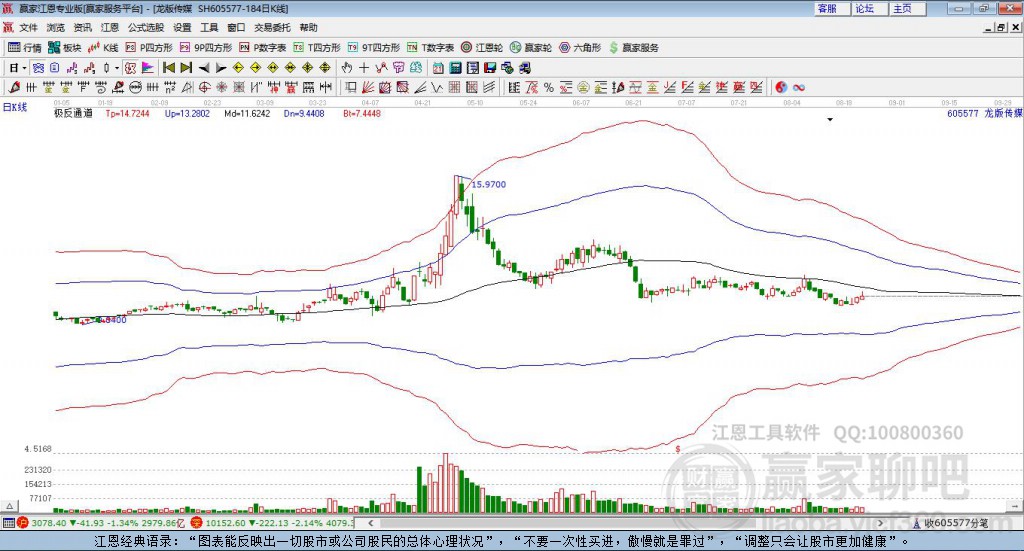
Task: Click the 极反通道 indicator name
Action: (x=73, y=114)
